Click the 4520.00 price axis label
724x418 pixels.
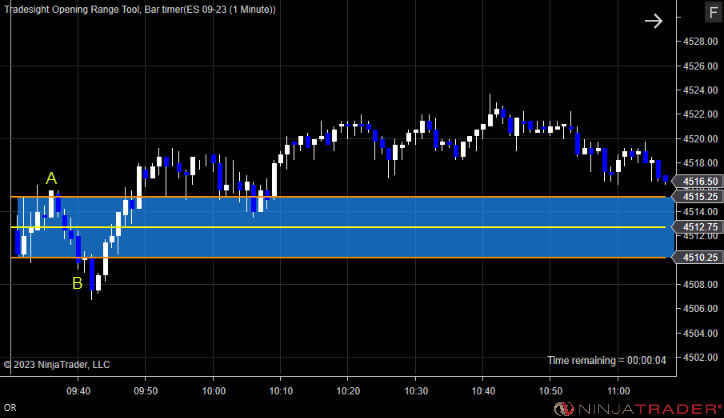[x=700, y=139]
